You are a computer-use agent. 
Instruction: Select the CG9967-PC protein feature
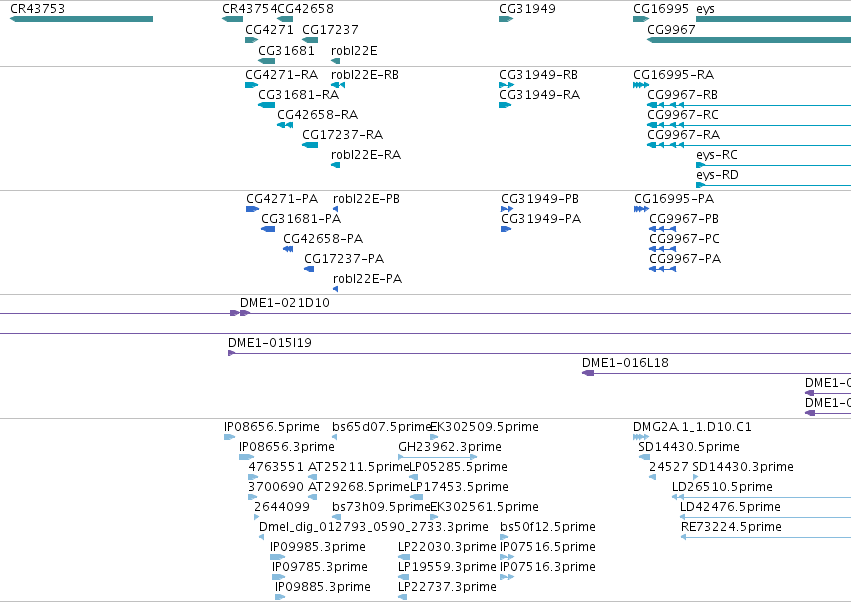(x=663, y=249)
